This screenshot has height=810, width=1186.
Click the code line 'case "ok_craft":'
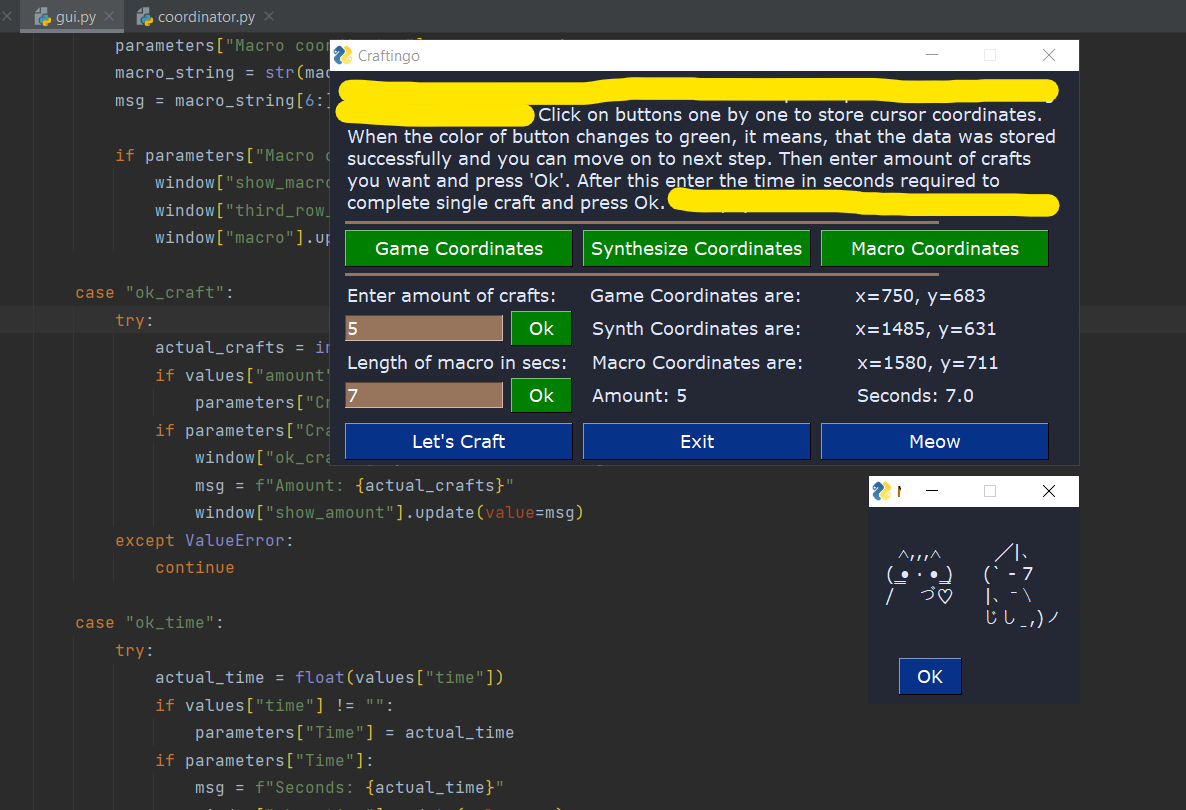coord(154,293)
